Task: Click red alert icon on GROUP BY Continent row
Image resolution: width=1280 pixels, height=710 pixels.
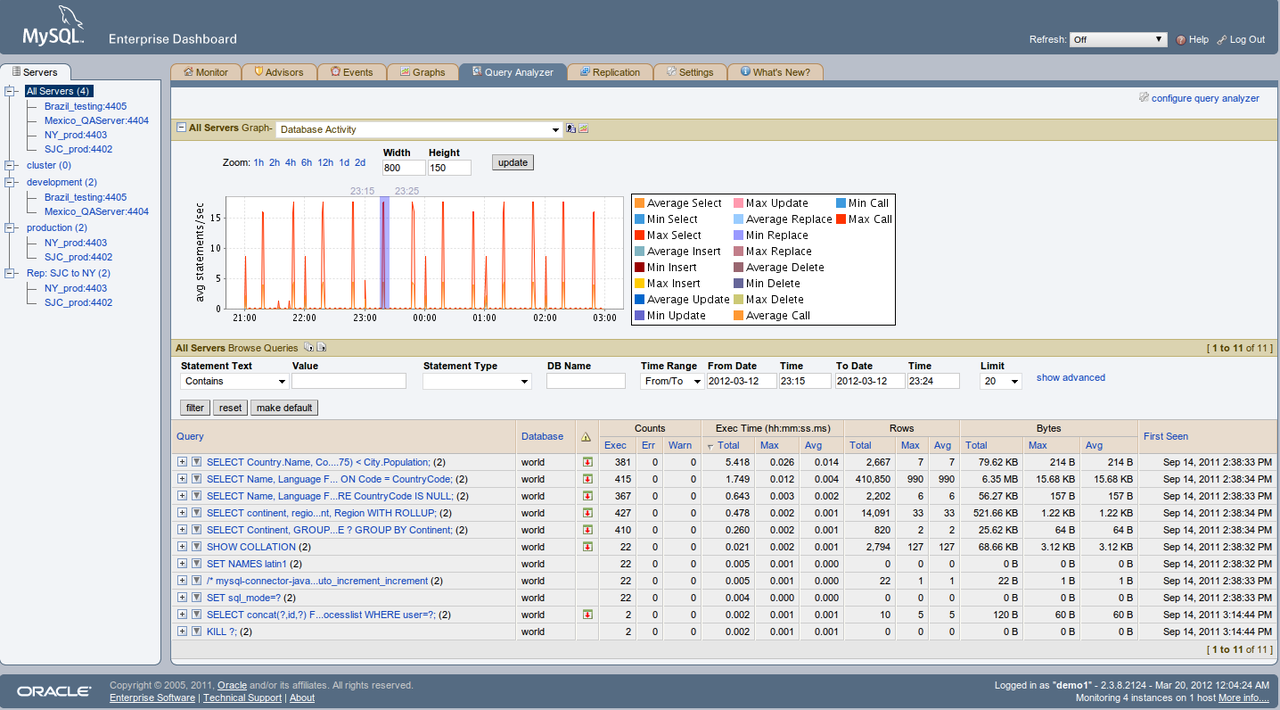Action: (587, 530)
